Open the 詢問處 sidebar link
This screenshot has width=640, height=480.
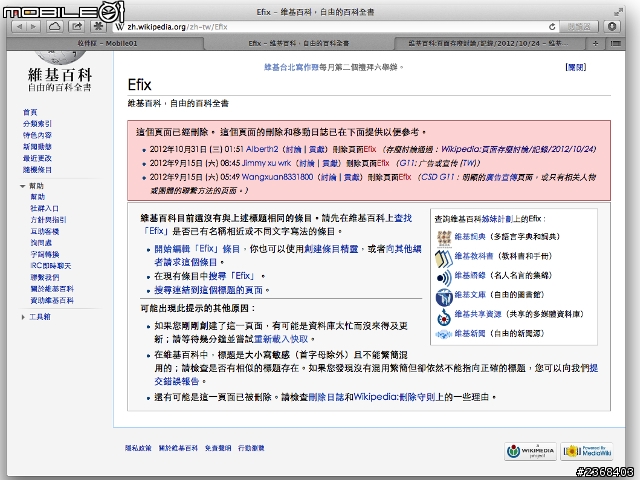click(41, 242)
